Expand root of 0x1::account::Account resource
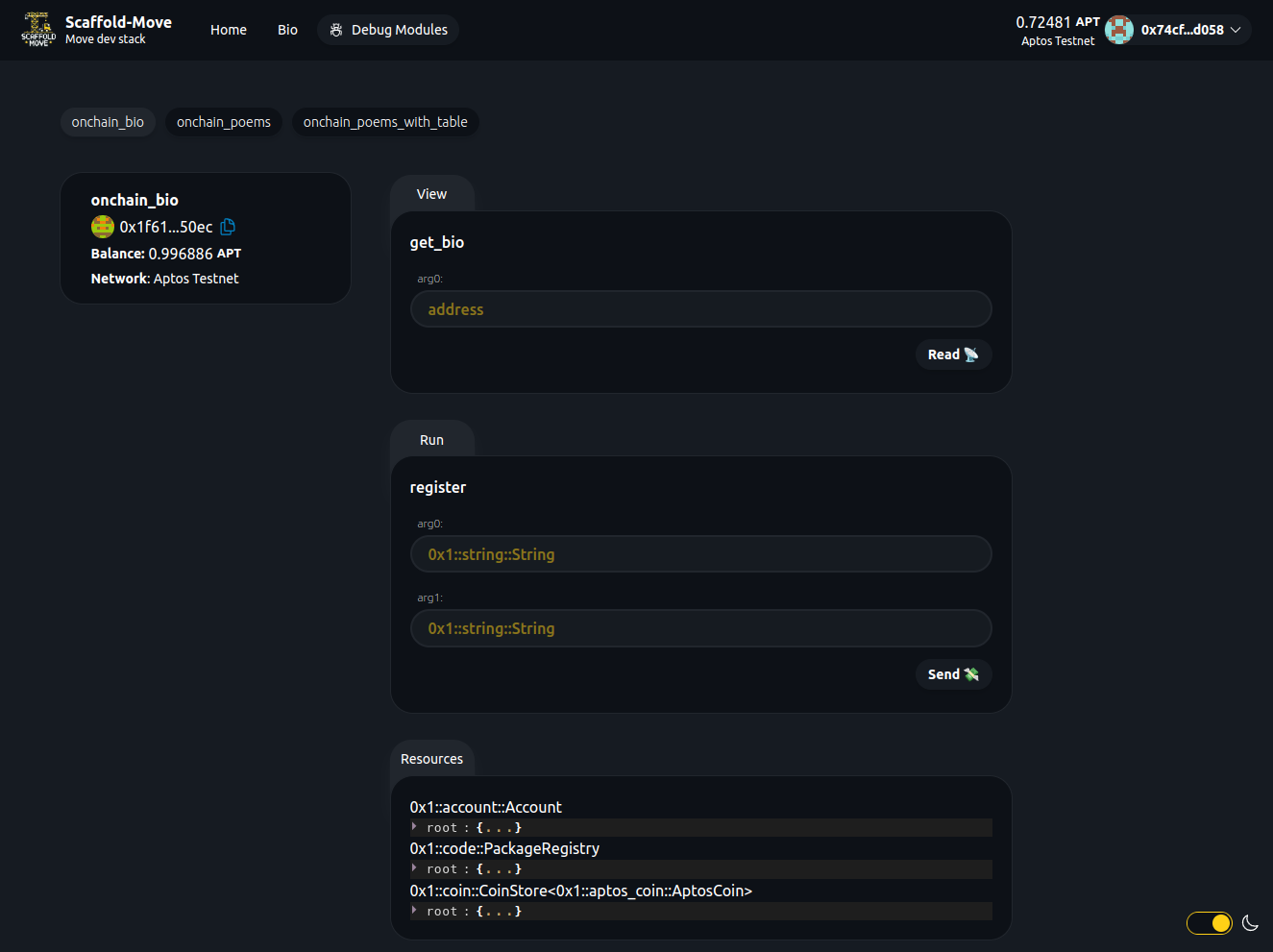Image resolution: width=1273 pixels, height=952 pixels. point(414,827)
